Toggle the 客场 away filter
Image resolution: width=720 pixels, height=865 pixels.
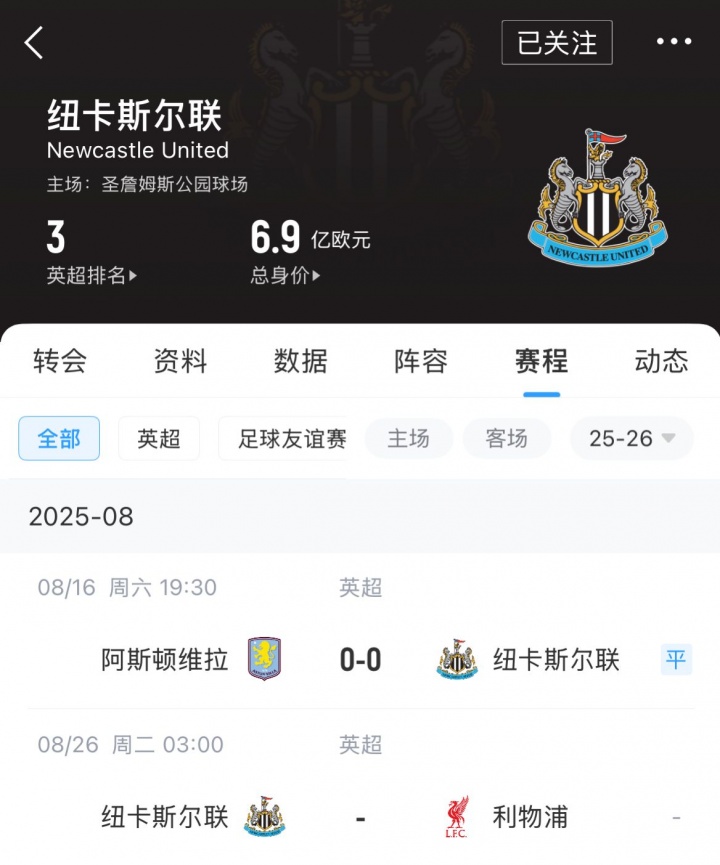pyautogui.click(x=506, y=439)
